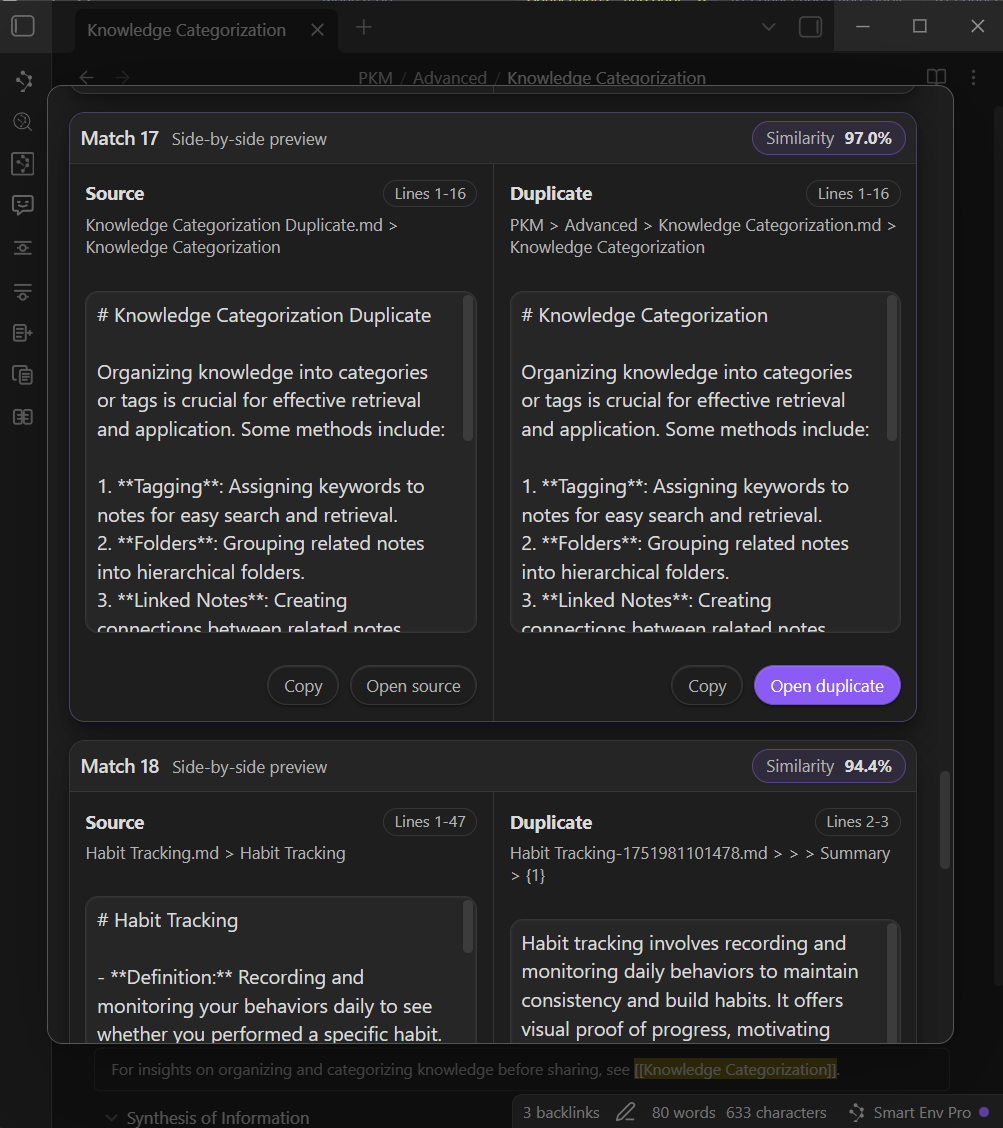
Task: Open the note's more options menu
Action: (x=973, y=78)
